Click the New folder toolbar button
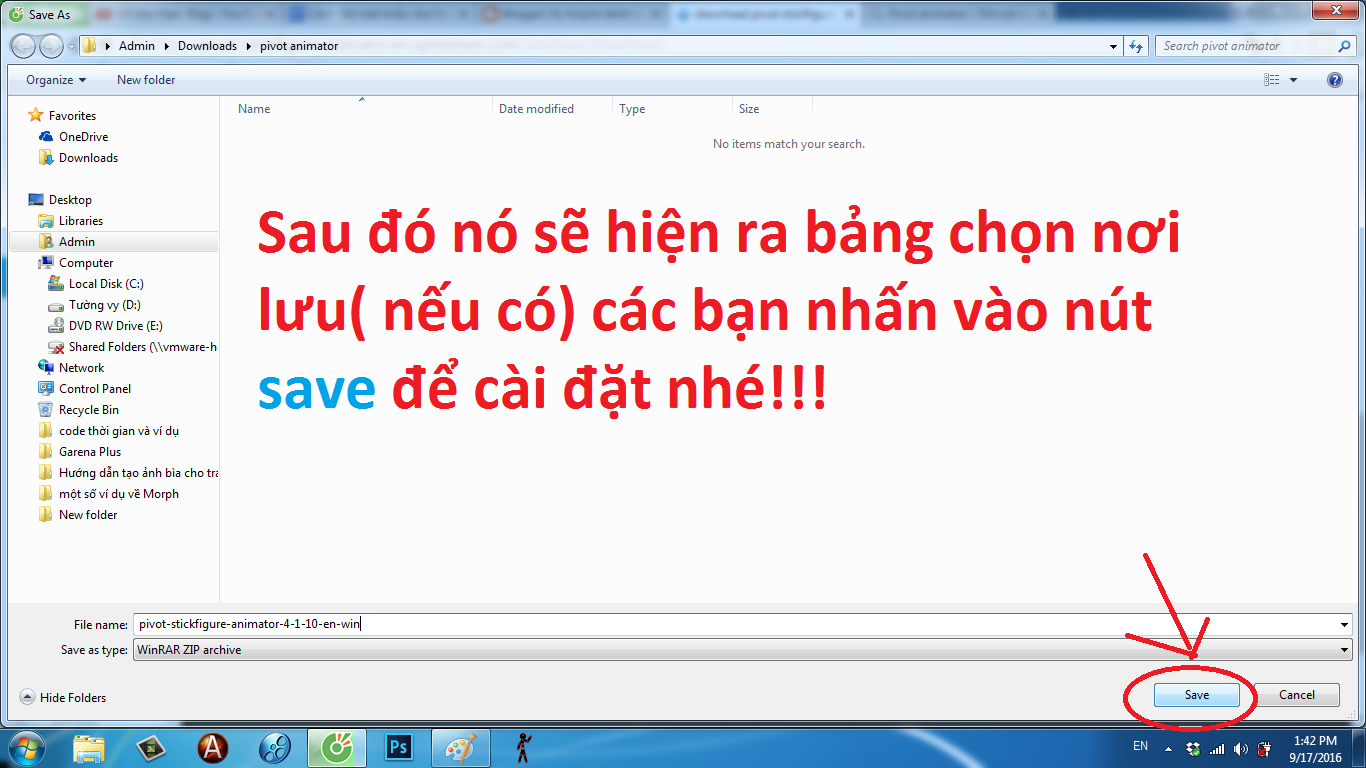This screenshot has width=1366, height=768. point(146,80)
